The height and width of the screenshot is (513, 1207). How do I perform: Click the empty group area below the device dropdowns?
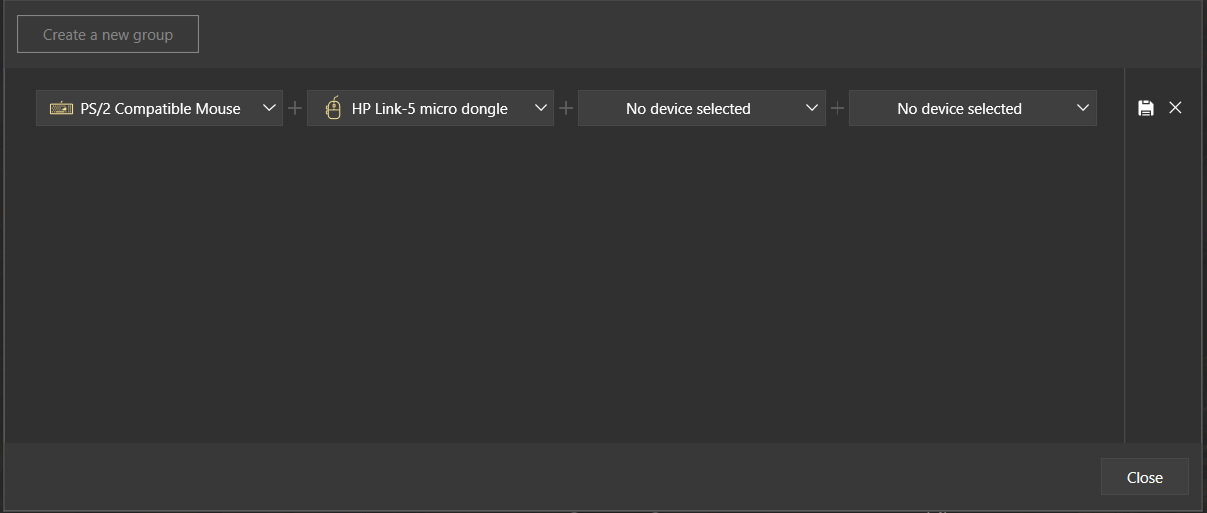coord(565,285)
